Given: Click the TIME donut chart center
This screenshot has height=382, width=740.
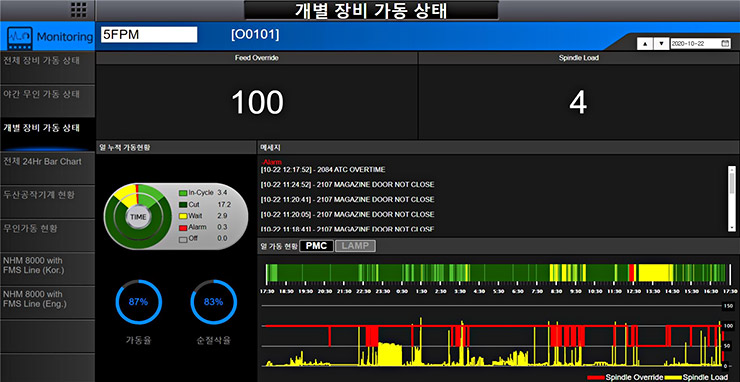Looking at the screenshot, I should pos(138,217).
